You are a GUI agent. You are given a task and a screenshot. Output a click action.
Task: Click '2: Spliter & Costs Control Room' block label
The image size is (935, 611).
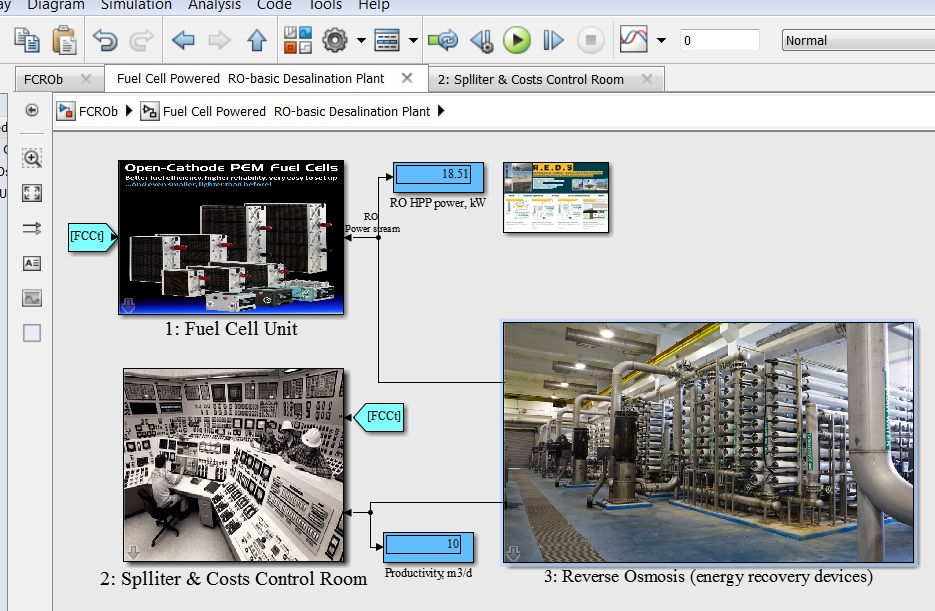(x=234, y=579)
